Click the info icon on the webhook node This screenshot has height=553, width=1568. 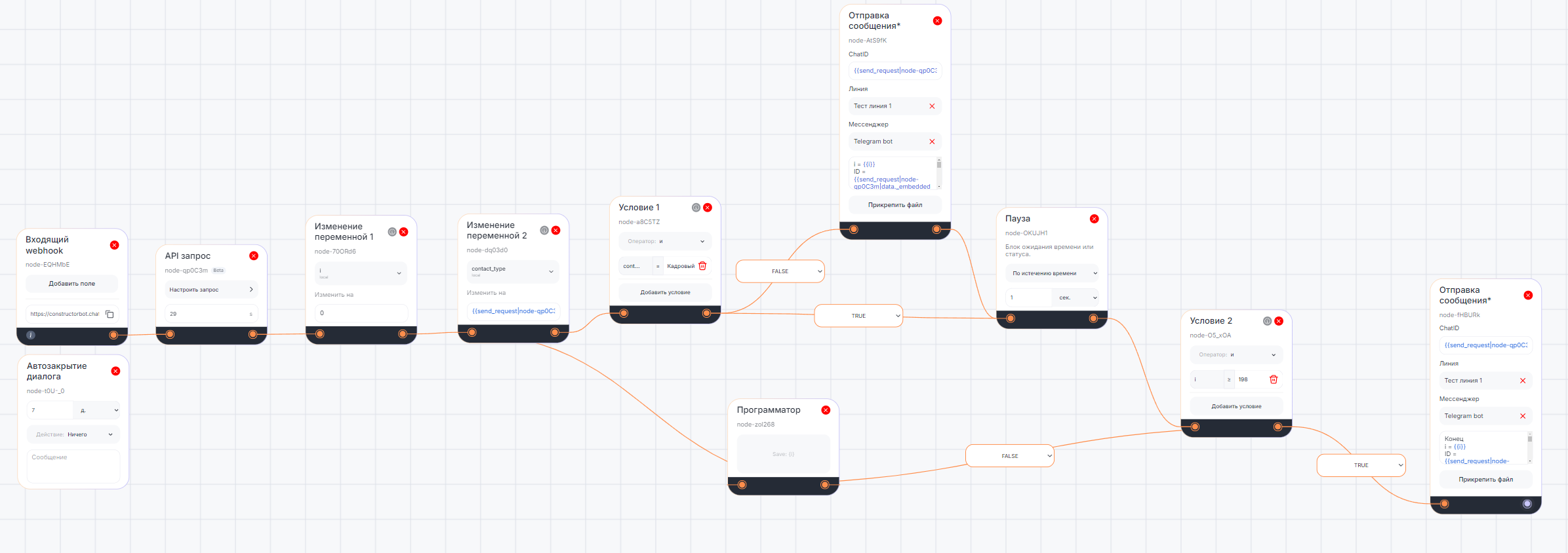(30, 335)
